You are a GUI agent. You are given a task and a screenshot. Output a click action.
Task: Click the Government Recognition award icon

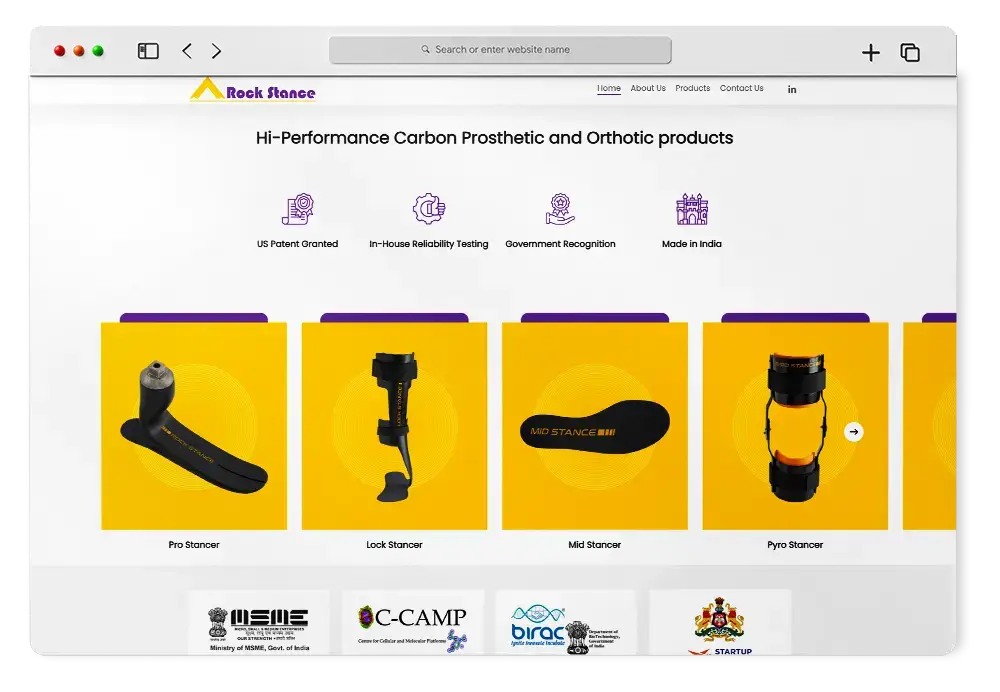tap(560, 209)
